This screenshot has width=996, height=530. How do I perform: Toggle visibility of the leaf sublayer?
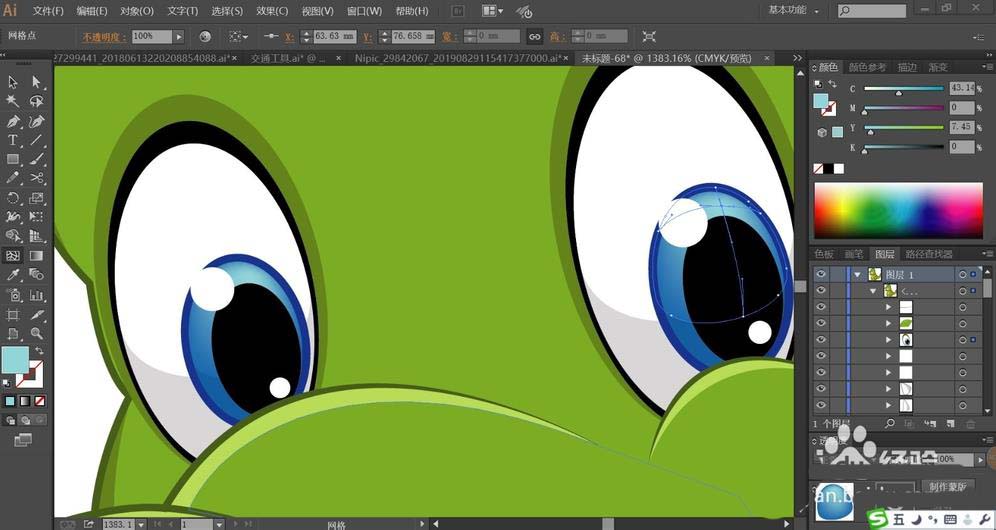click(821, 323)
